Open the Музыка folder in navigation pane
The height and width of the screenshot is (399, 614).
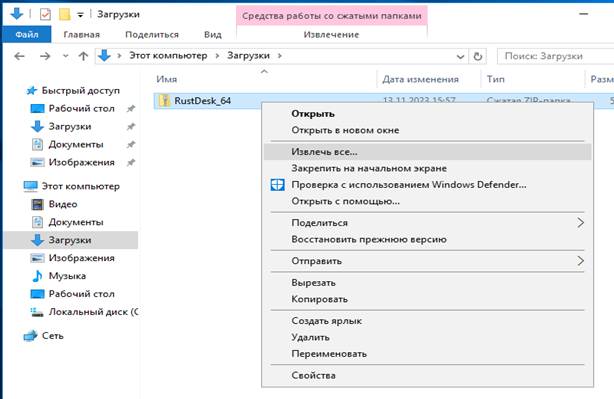click(67, 276)
